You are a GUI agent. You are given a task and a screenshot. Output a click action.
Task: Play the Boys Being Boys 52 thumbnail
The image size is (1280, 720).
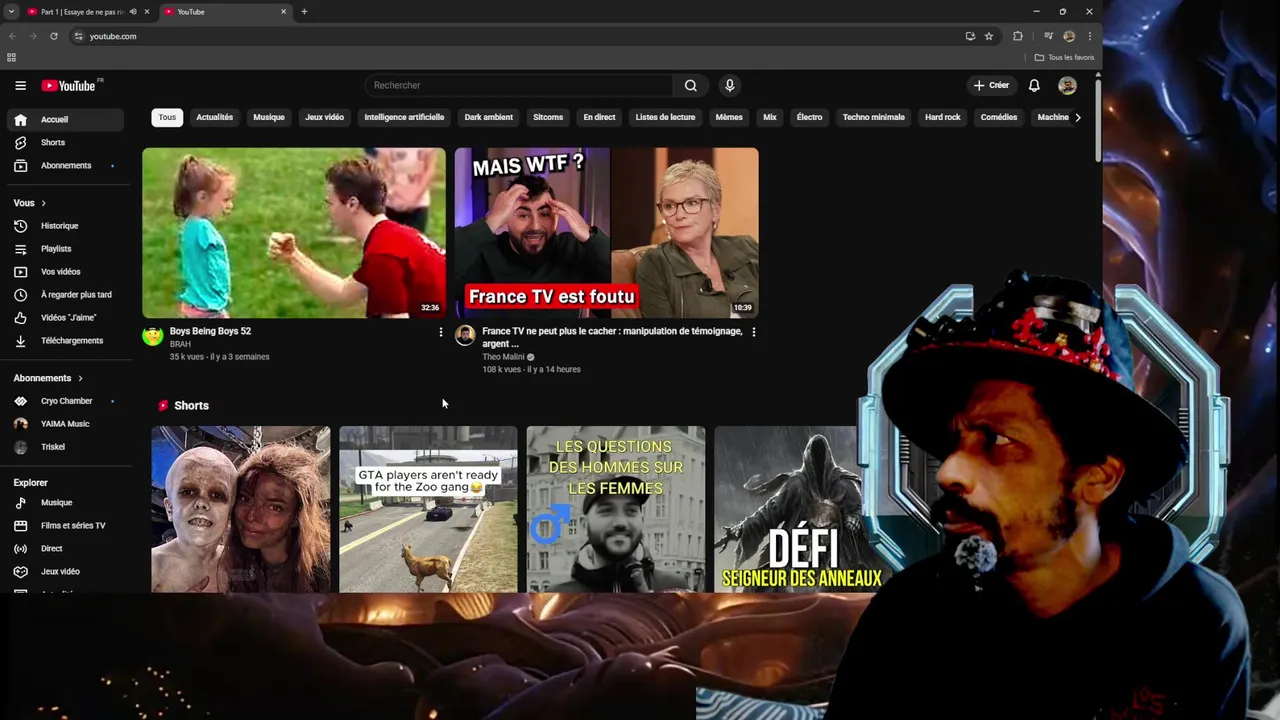click(x=294, y=233)
